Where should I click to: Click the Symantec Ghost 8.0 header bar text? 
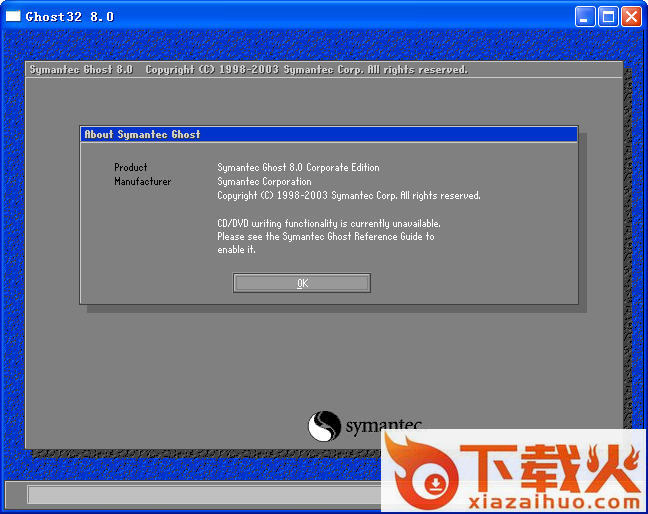[x=248, y=69]
